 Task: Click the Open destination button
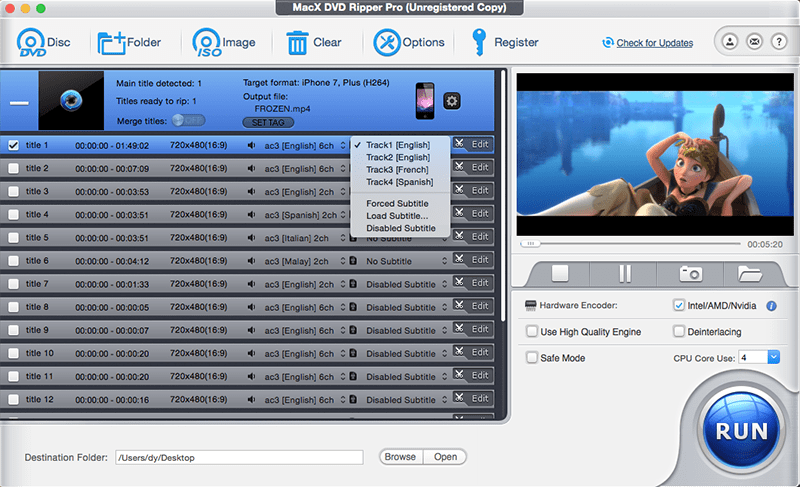point(445,457)
